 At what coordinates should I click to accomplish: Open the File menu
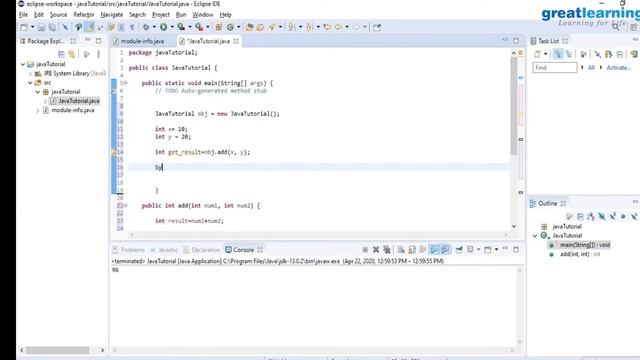pos(23,15)
